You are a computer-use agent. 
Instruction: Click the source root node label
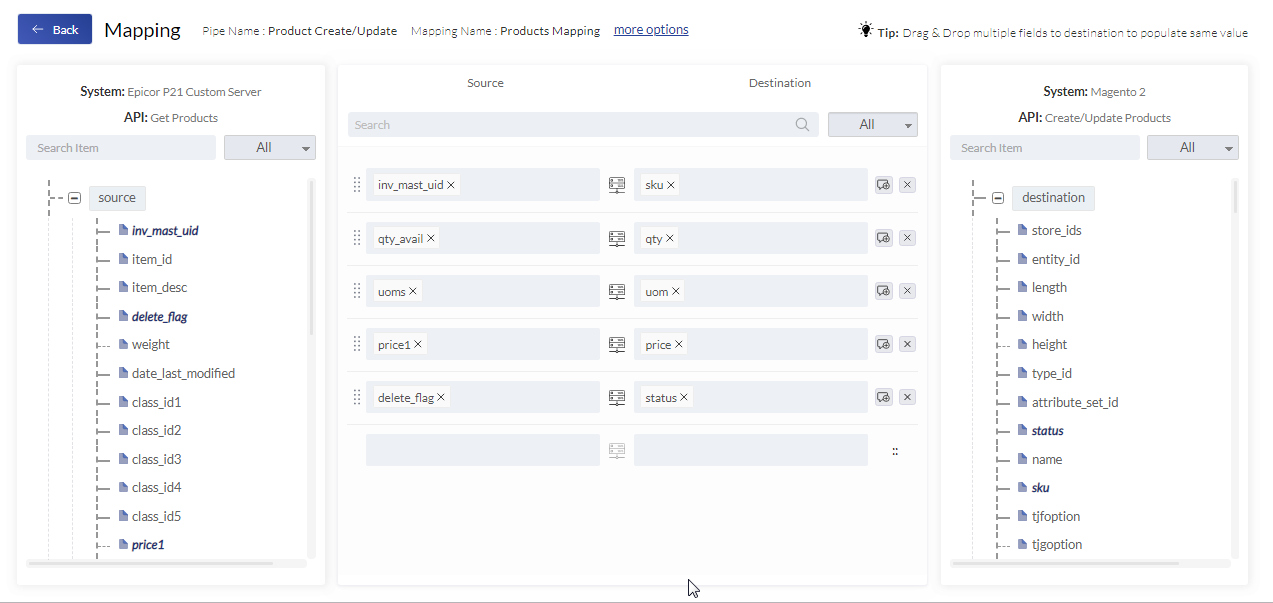click(x=117, y=198)
